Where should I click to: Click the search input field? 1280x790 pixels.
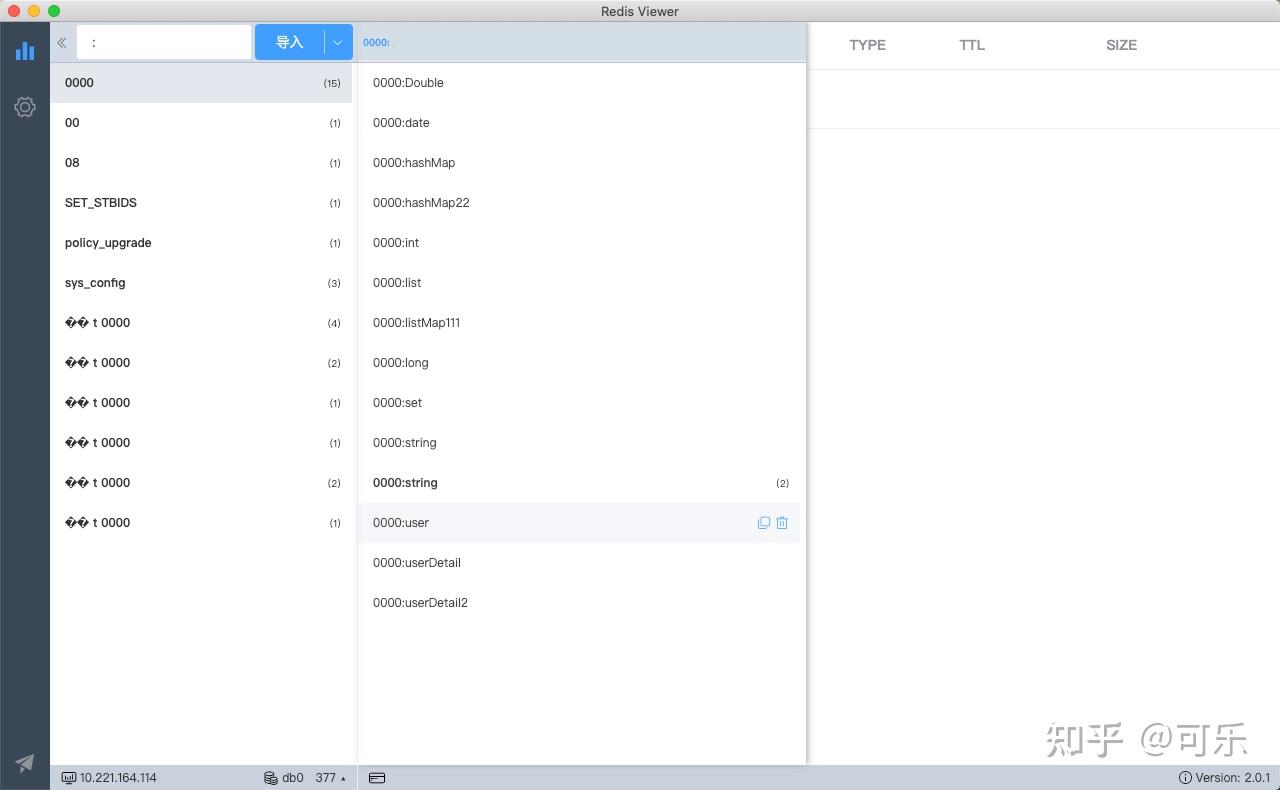pos(163,42)
